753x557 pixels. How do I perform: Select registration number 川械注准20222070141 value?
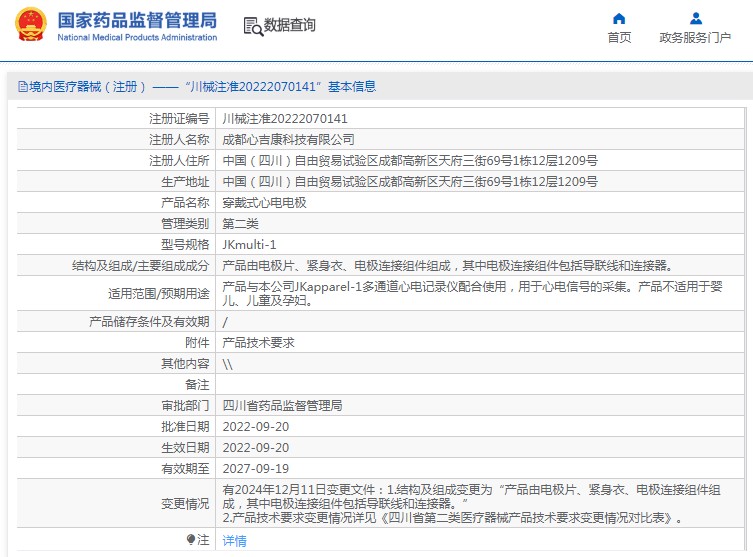click(x=285, y=119)
